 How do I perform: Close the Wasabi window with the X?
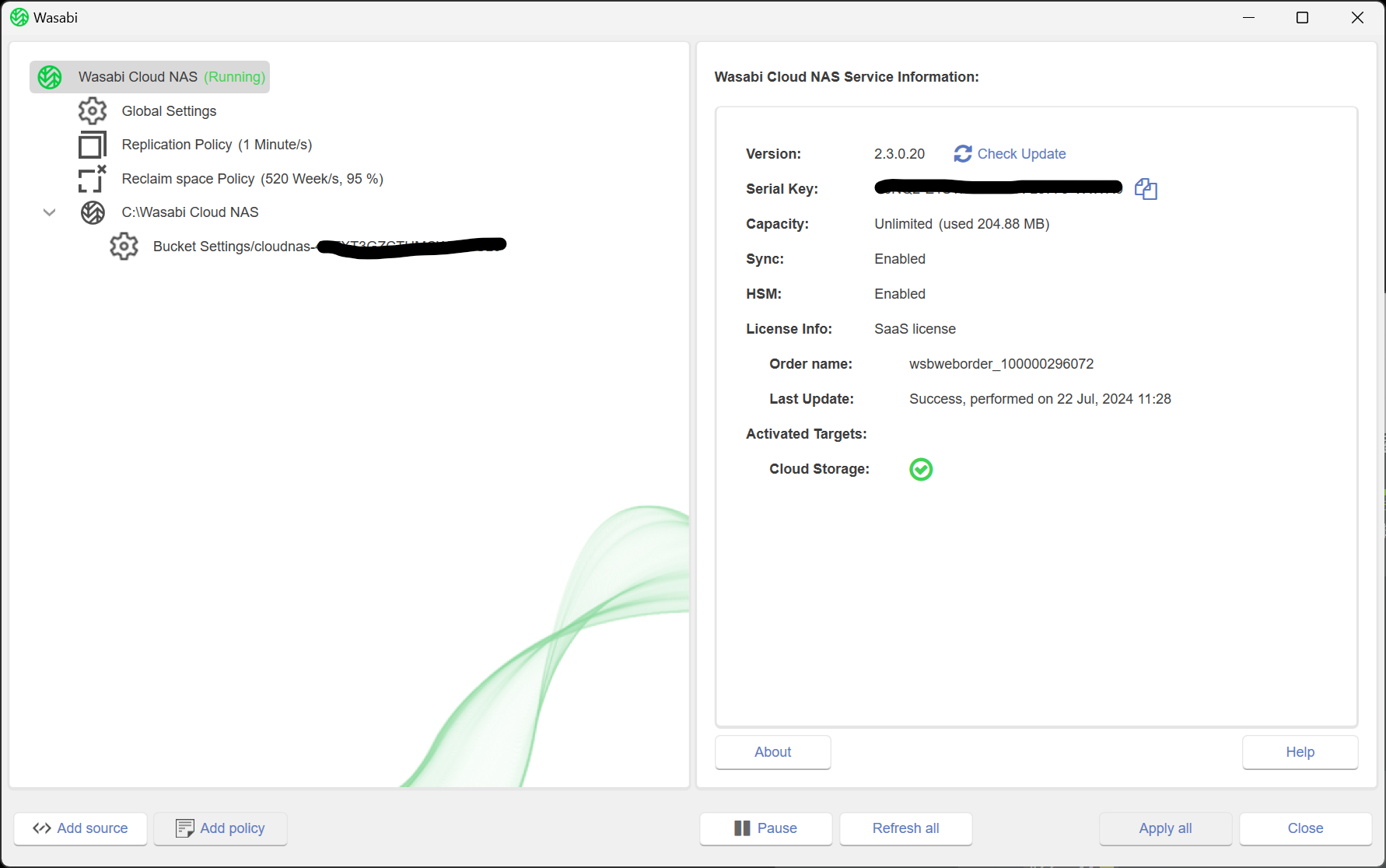(1357, 17)
